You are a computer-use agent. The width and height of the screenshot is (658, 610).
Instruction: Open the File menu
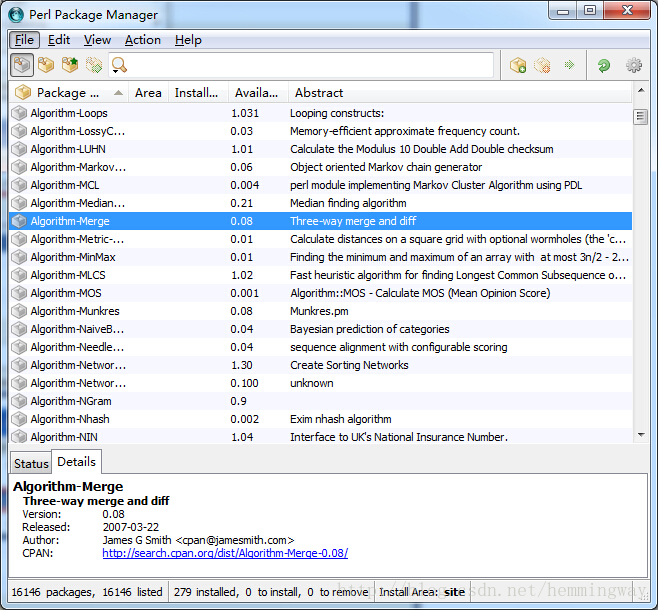point(24,40)
